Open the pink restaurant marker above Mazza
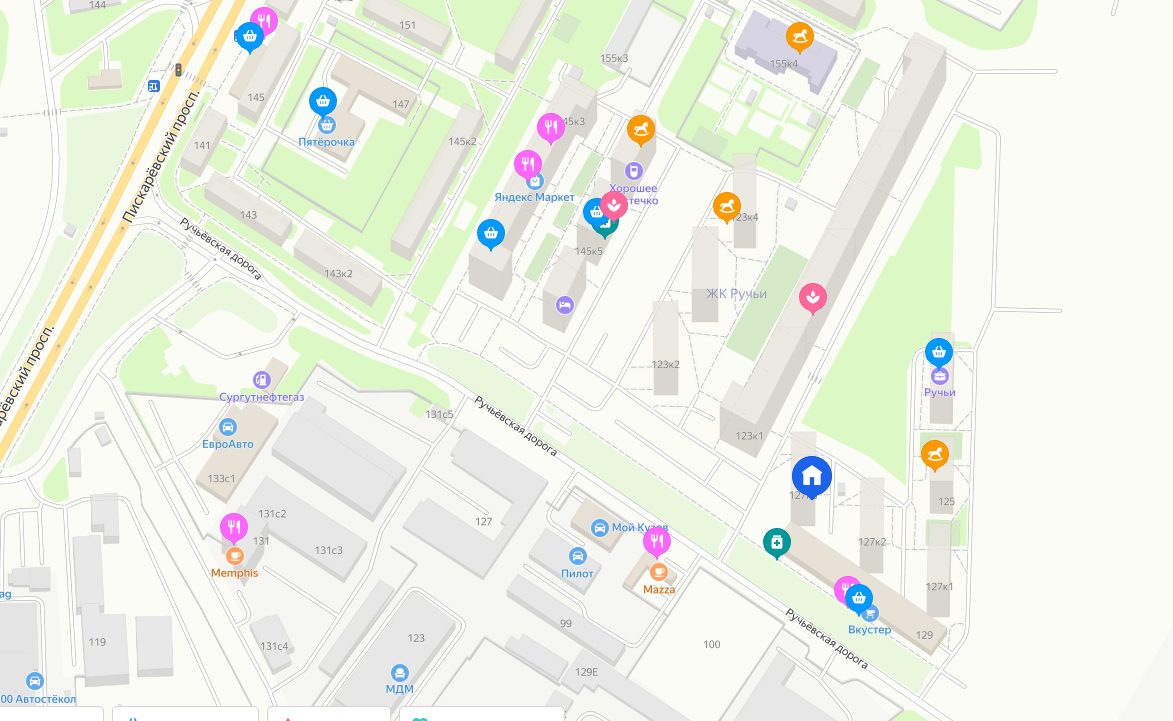1173x721 pixels. [x=657, y=541]
